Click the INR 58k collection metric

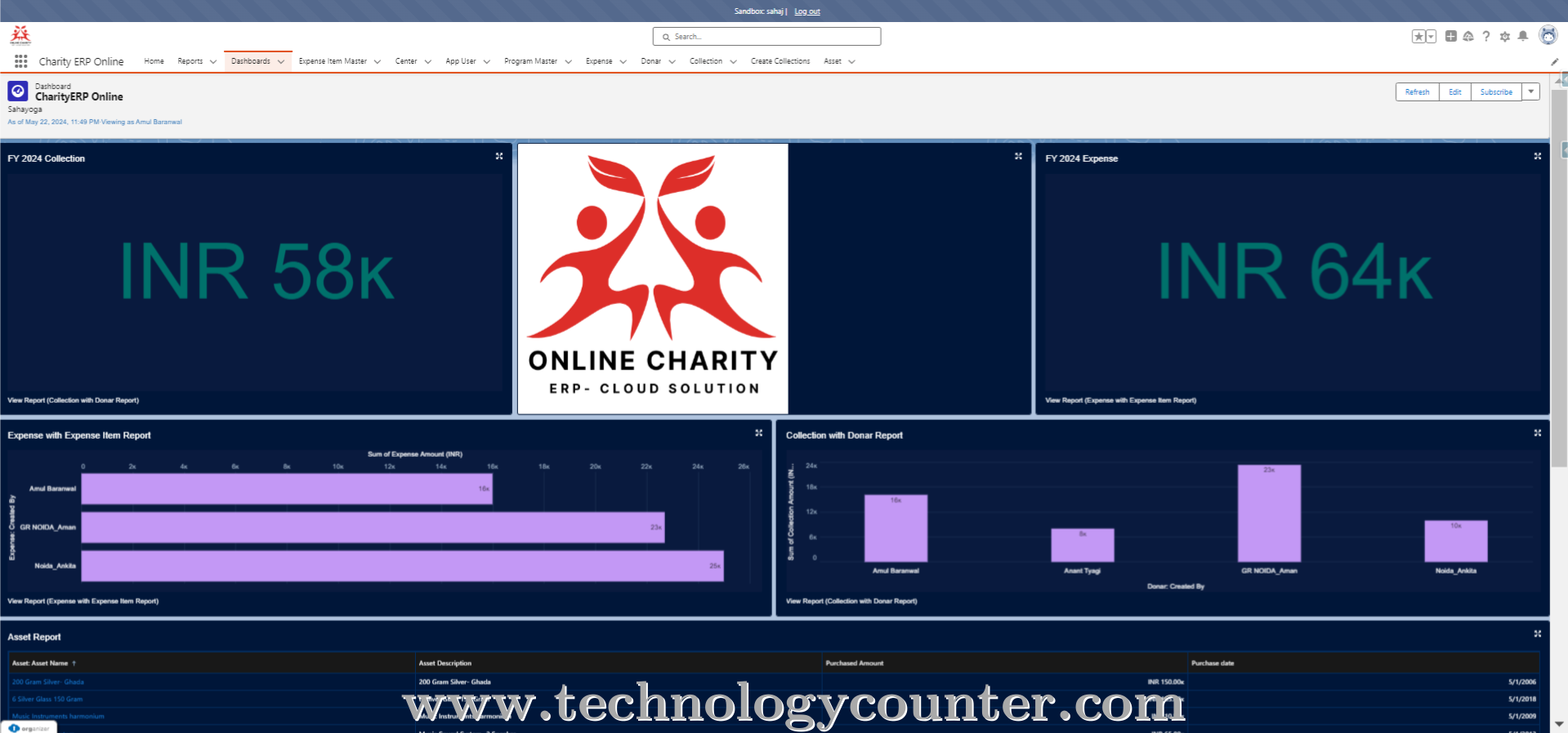coord(257,272)
